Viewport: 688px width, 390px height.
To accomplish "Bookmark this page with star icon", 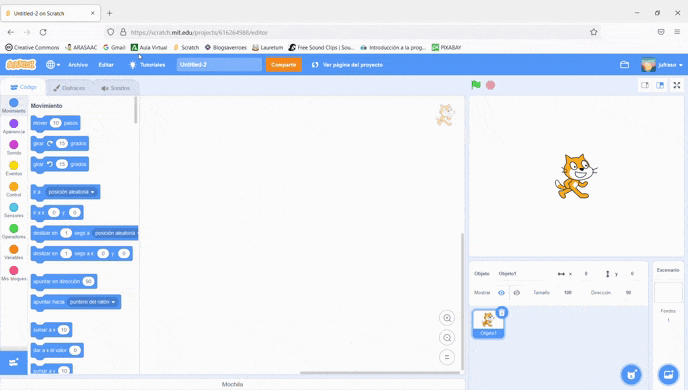I will click(594, 32).
